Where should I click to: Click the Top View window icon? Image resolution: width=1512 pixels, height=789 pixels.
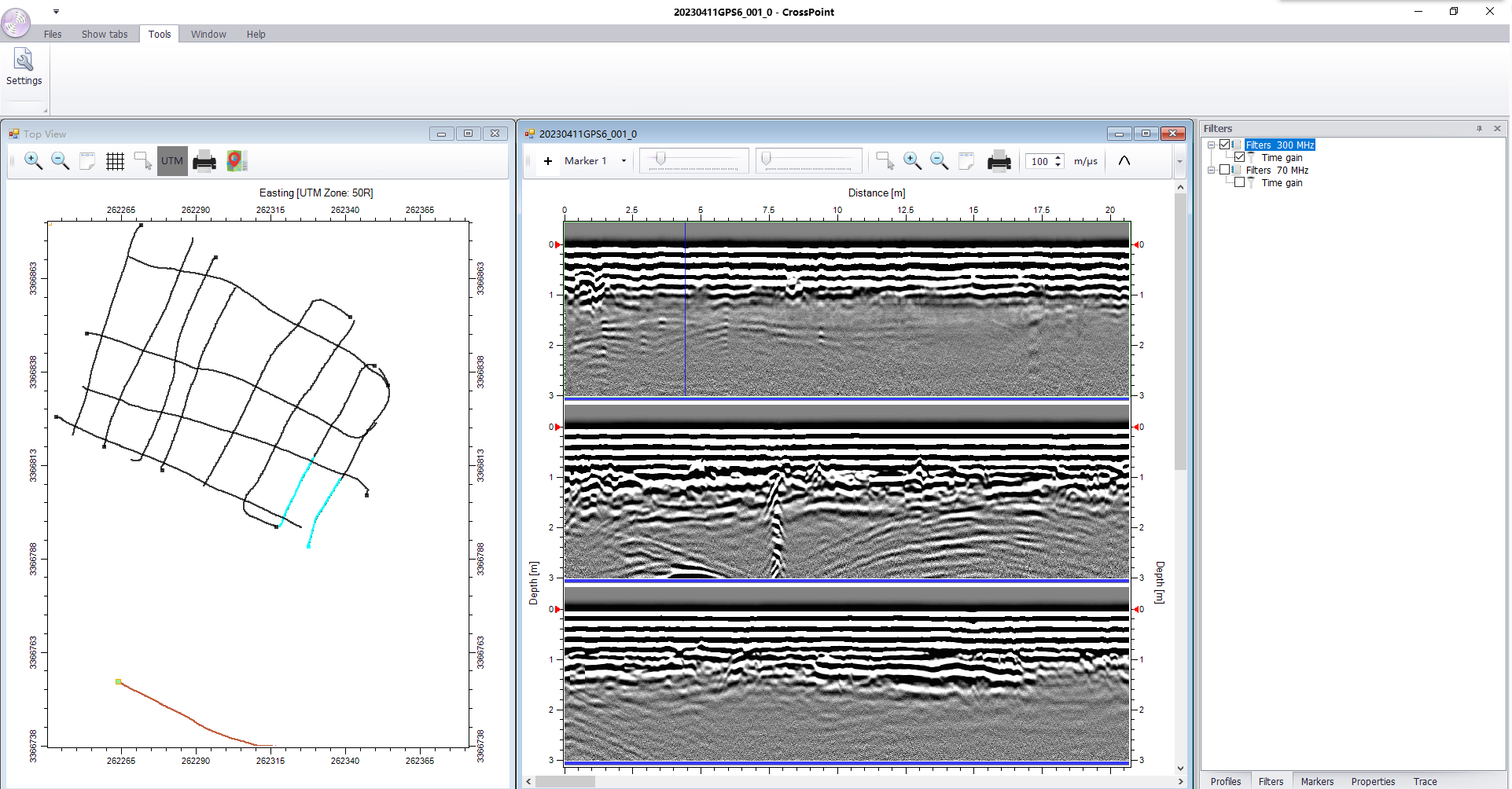coord(14,134)
